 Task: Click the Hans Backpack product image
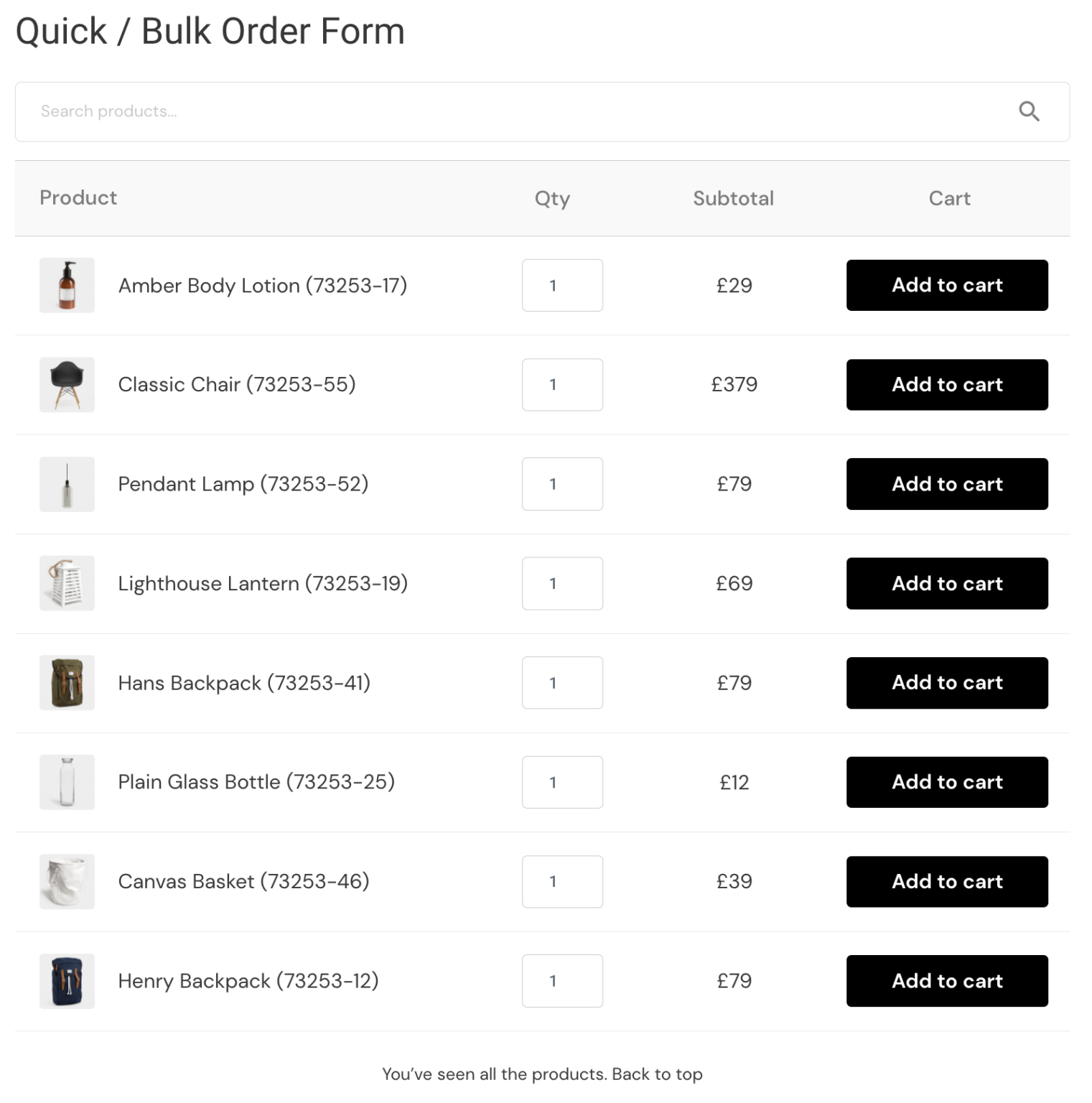pyautogui.click(x=67, y=683)
